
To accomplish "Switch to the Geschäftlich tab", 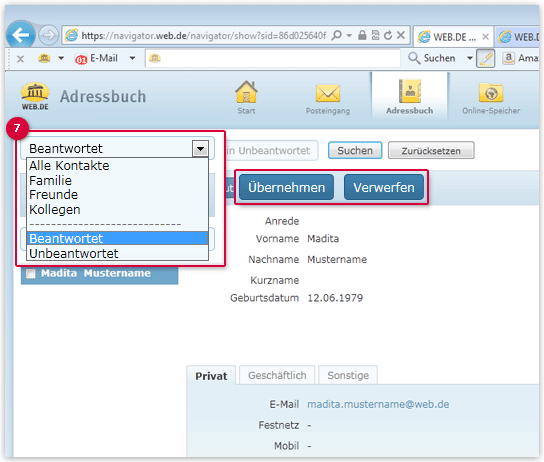I will tap(277, 375).
